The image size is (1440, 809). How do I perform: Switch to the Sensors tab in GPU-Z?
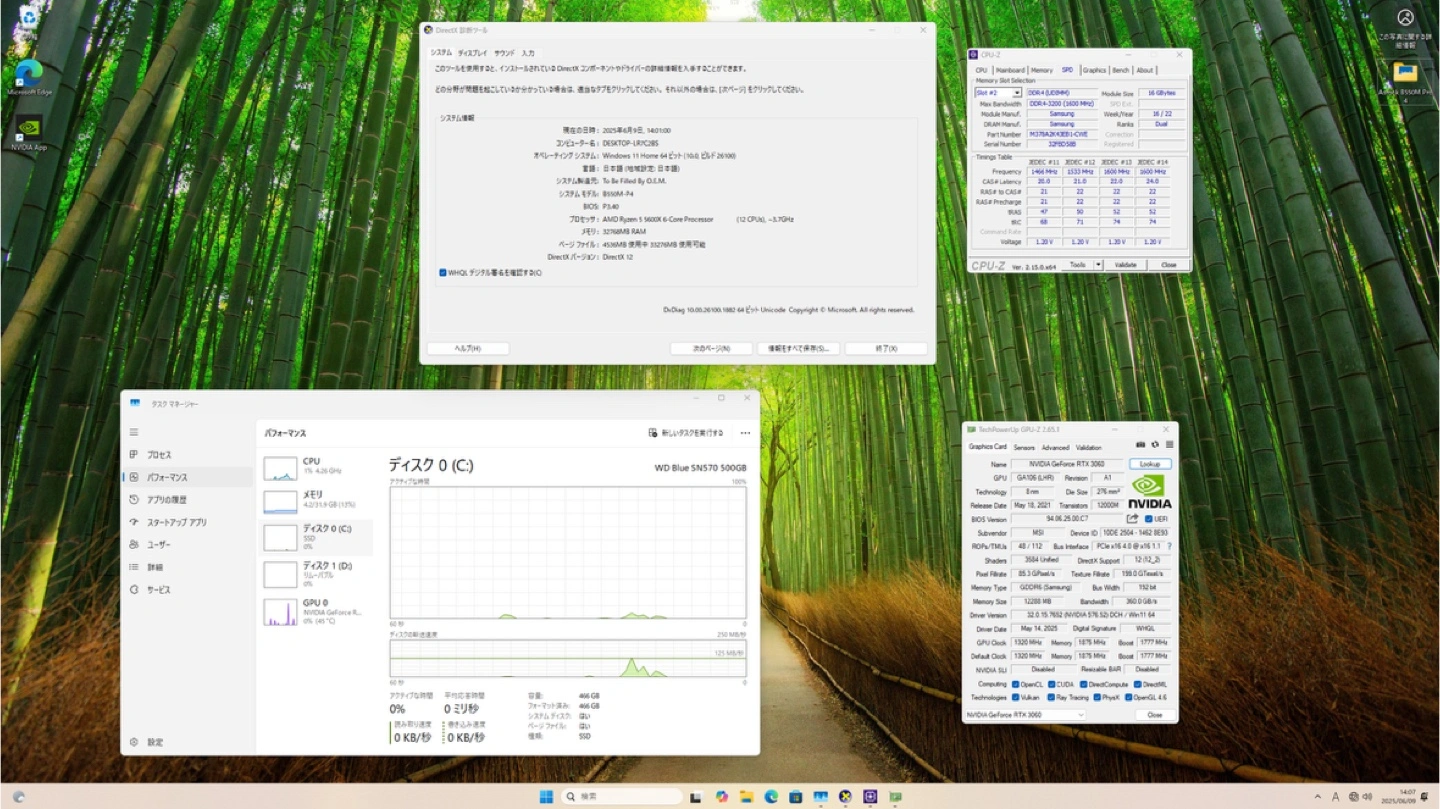[x=1024, y=447]
